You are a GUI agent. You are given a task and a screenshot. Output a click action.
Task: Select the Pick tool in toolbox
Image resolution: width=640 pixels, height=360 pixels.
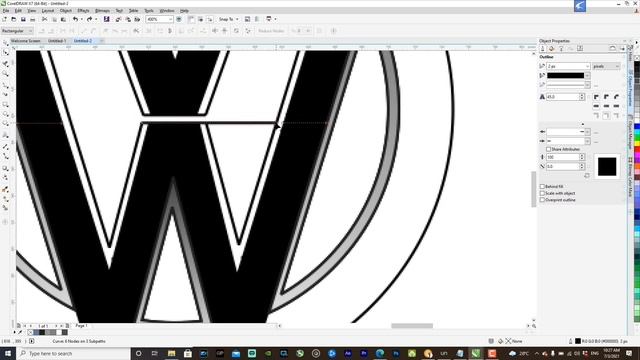pyautogui.click(x=5, y=43)
